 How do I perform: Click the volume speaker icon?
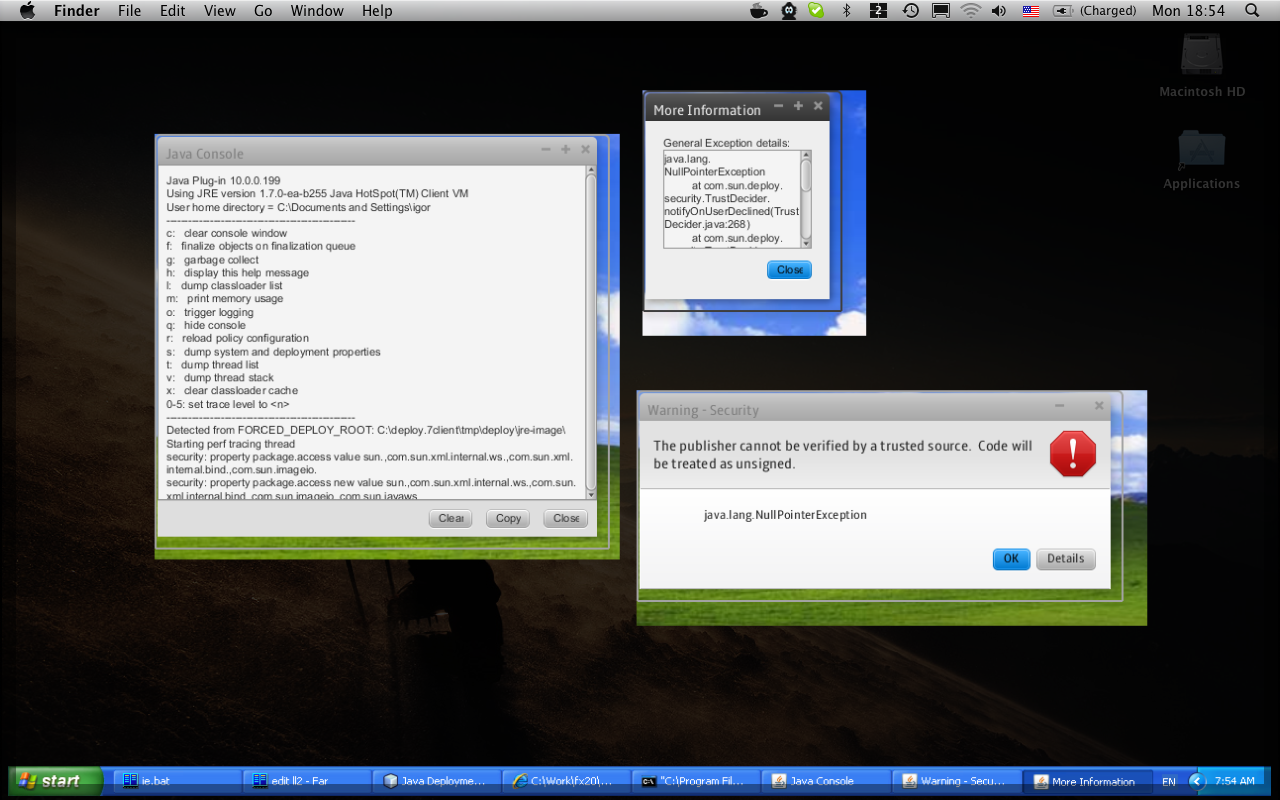(x=998, y=11)
